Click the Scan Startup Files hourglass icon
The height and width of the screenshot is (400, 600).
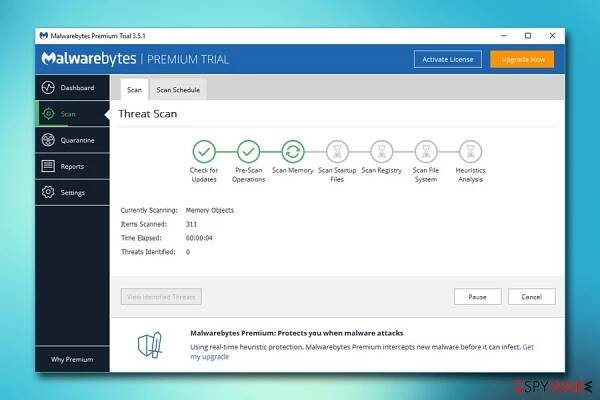point(337,151)
